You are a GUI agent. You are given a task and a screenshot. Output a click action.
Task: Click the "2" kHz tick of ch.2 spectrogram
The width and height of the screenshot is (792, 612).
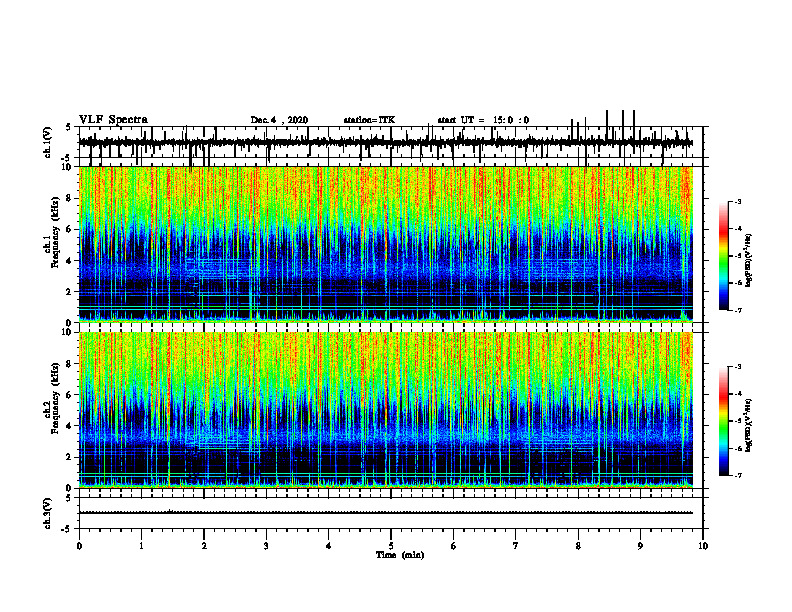point(71,457)
